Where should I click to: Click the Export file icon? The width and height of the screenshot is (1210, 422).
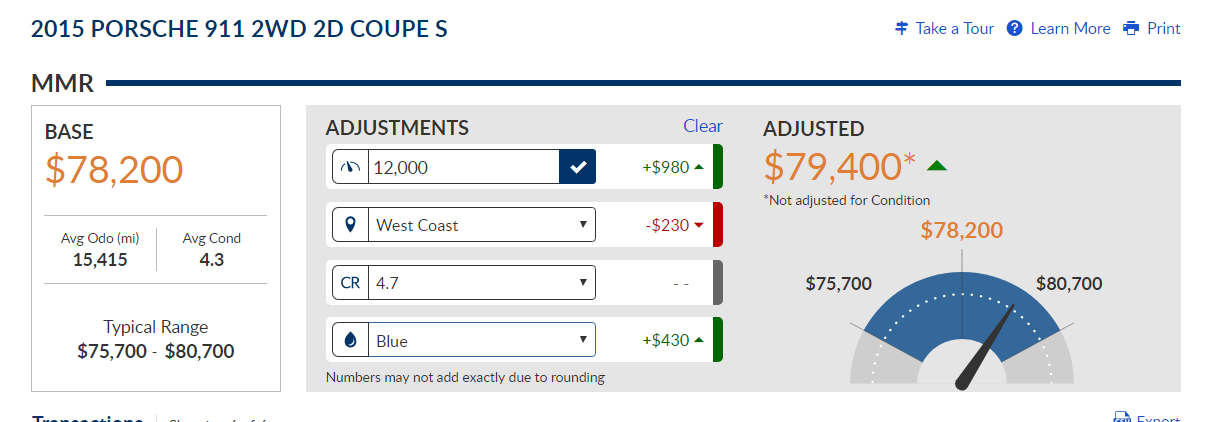coord(1121,418)
